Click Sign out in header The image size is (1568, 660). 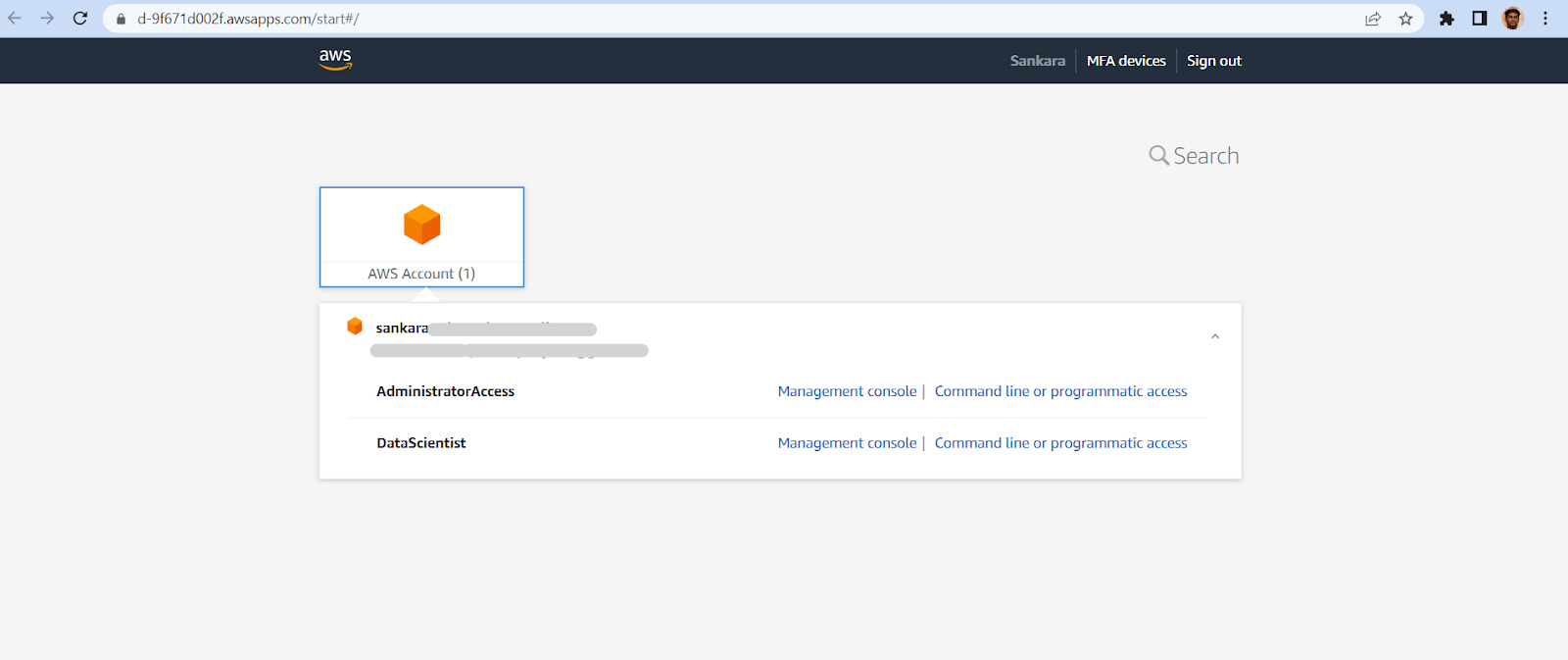(1214, 61)
